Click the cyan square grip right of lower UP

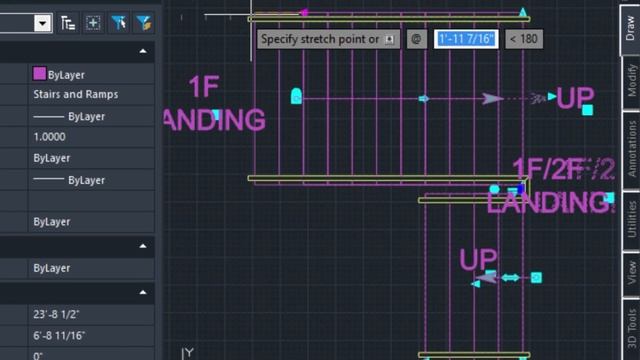click(536, 278)
